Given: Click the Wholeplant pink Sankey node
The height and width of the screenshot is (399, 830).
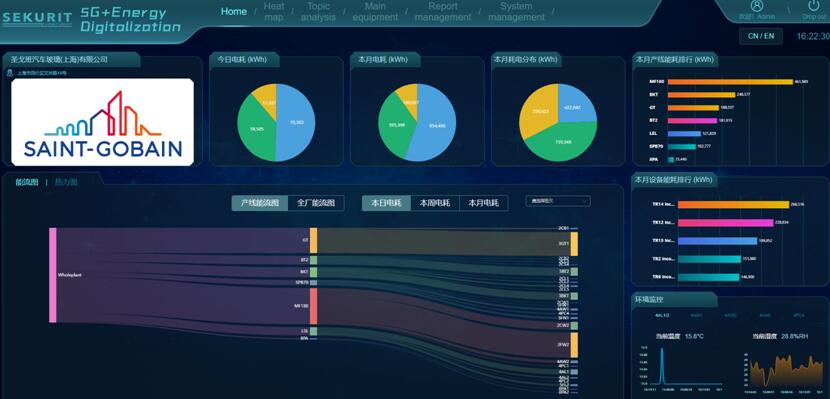Looking at the screenshot, I should point(52,275).
